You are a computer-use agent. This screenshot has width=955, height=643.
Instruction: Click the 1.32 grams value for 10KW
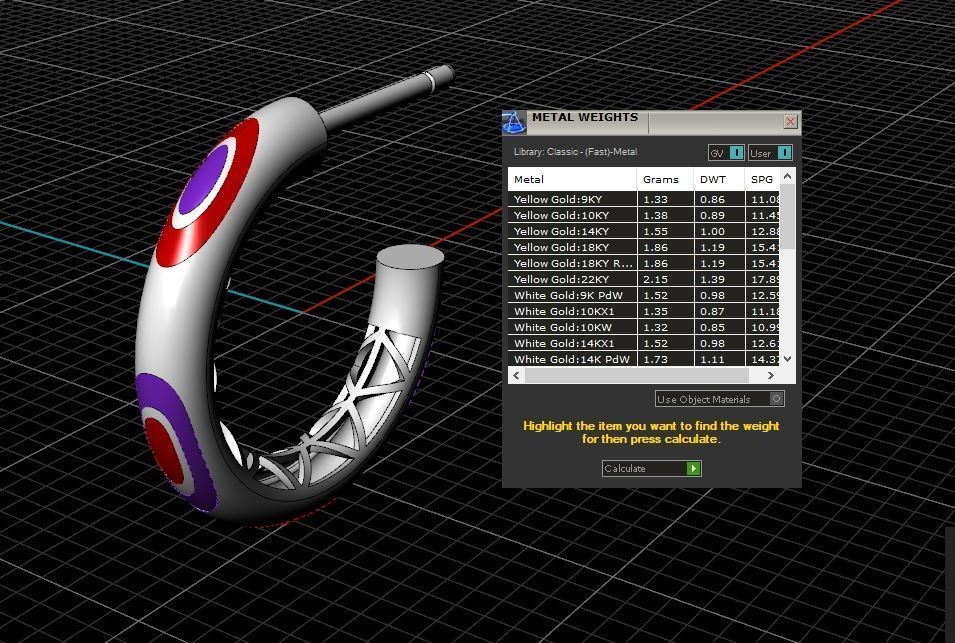[655, 327]
